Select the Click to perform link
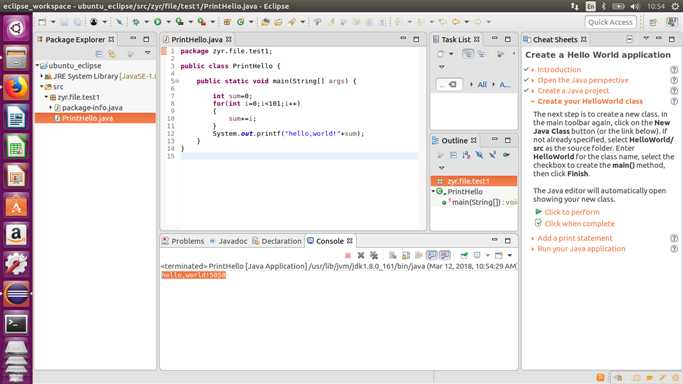This screenshot has width=683, height=384. point(571,212)
